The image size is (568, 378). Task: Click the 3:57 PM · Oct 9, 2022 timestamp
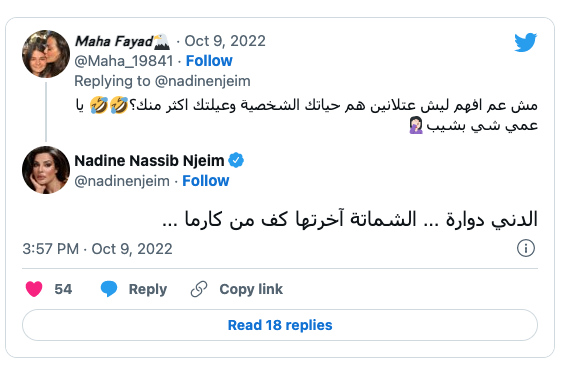pos(97,249)
